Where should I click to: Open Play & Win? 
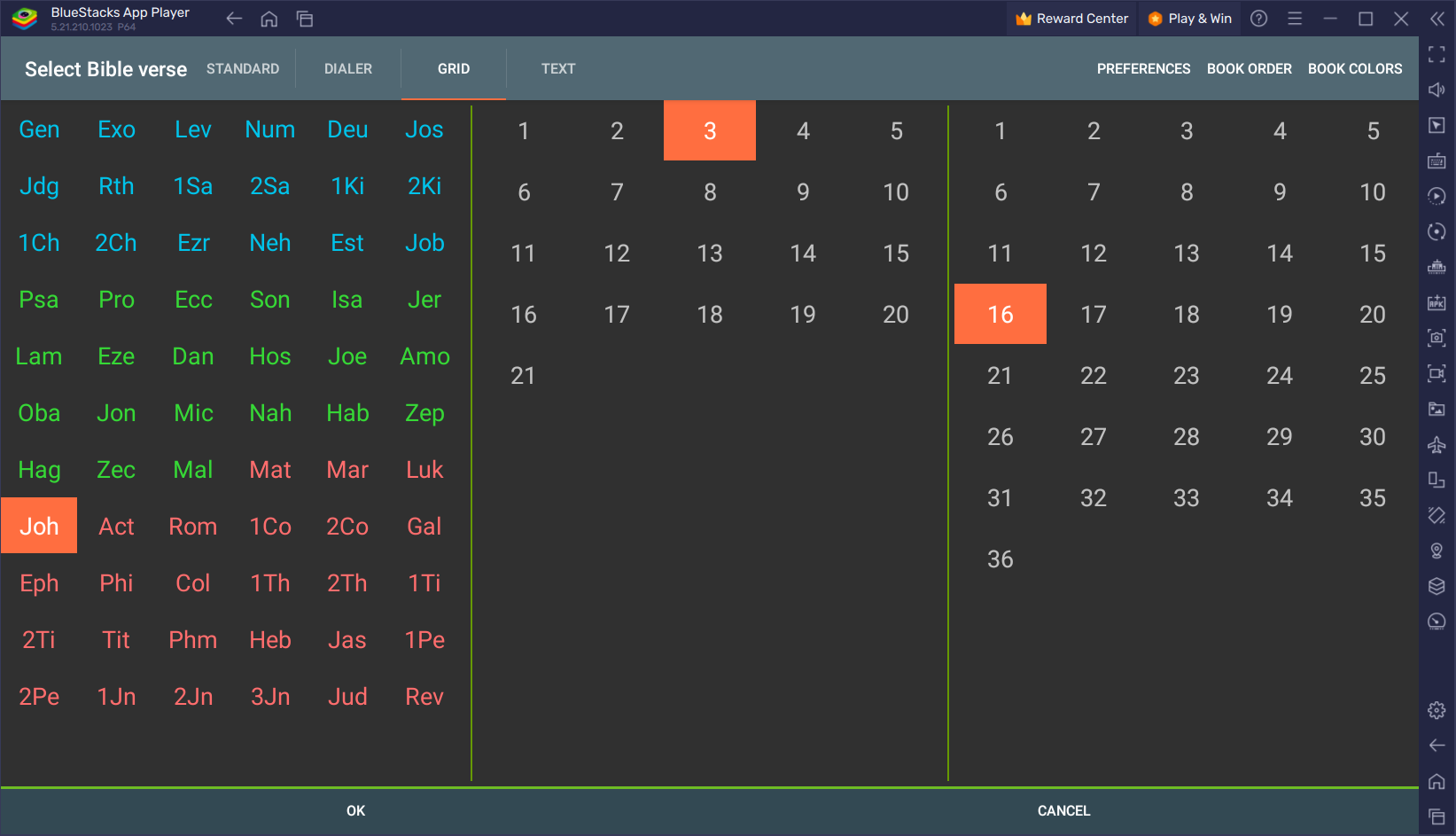click(1190, 19)
